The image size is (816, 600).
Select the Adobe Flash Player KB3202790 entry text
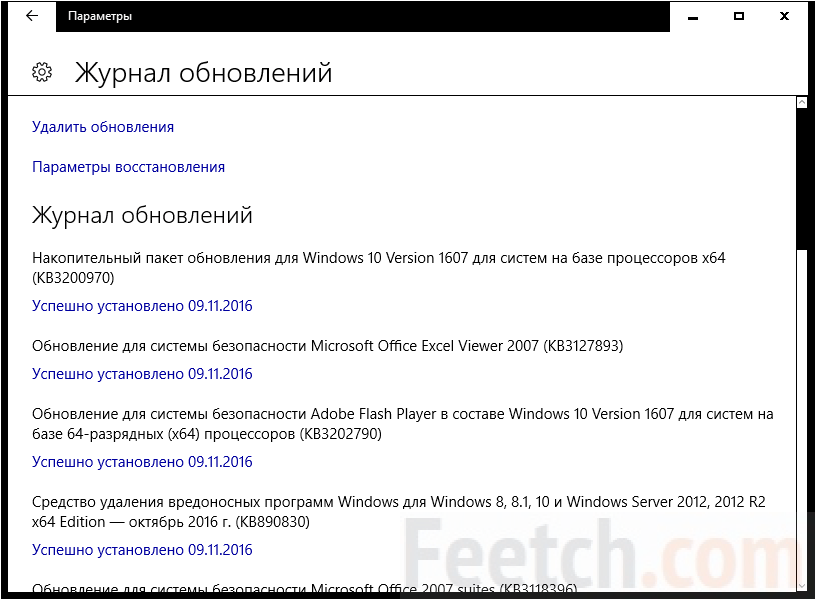click(403, 424)
